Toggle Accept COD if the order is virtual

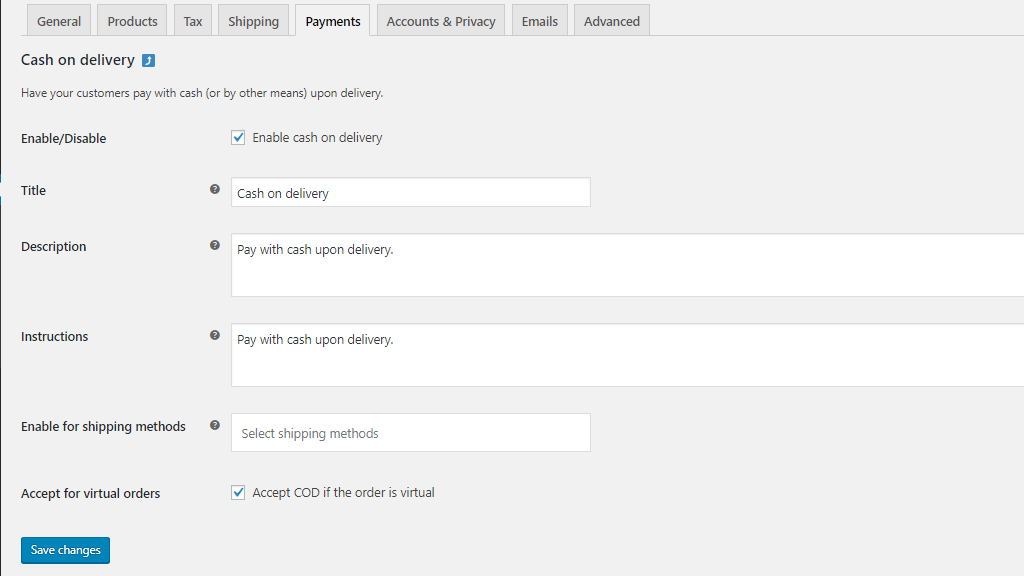tap(238, 492)
